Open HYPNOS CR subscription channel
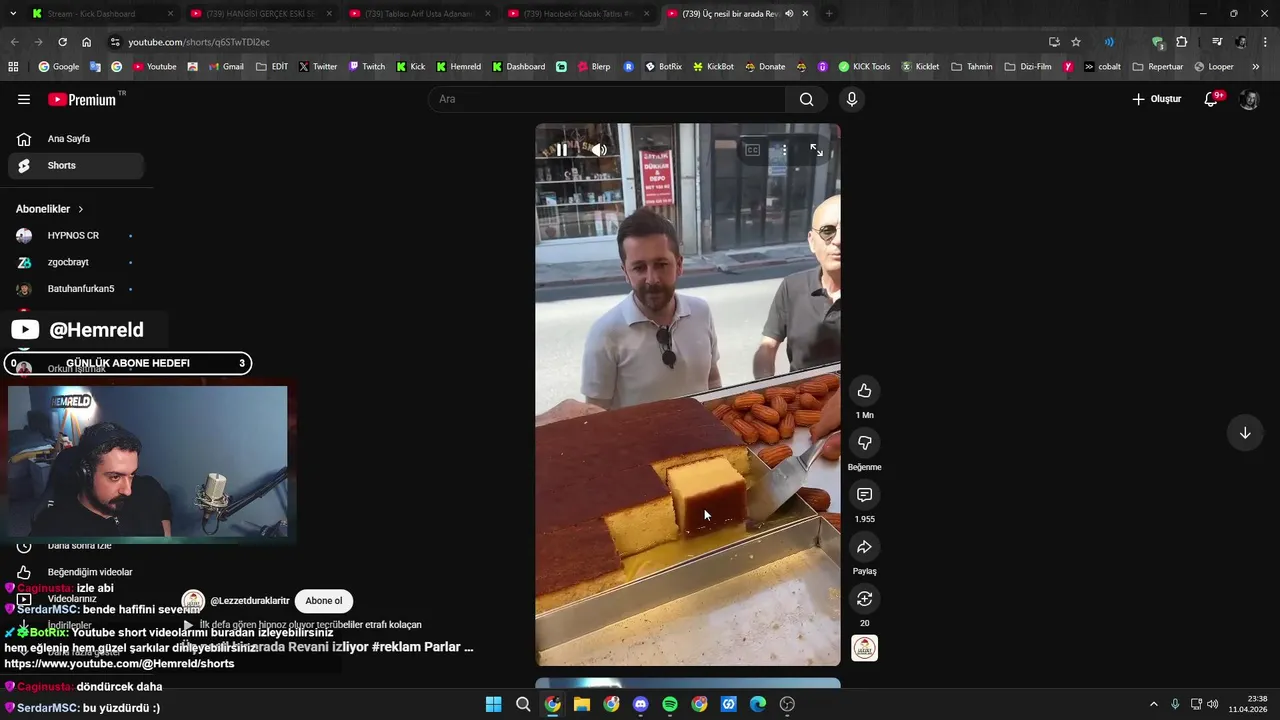This screenshot has width=1280, height=720. coord(76,236)
